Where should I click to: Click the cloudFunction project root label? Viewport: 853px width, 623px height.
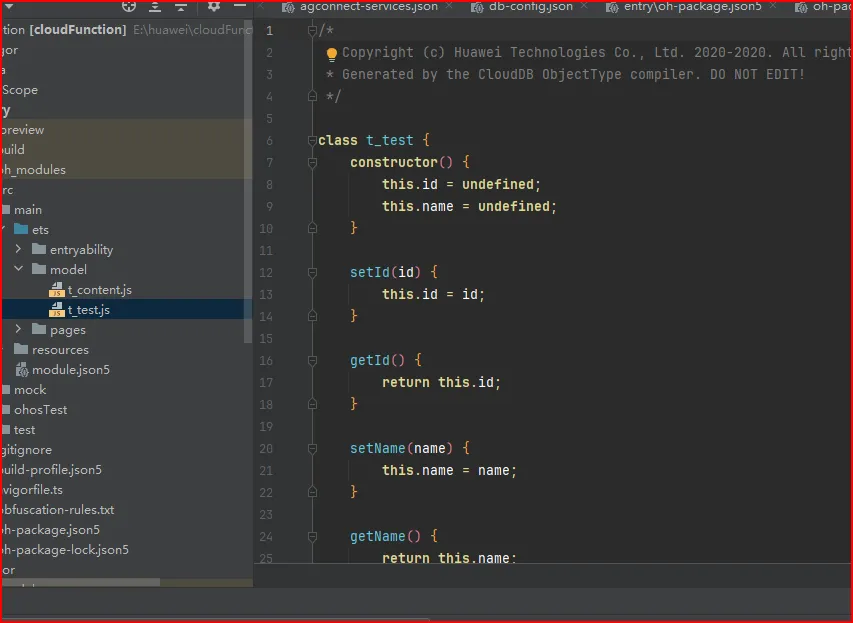pyautogui.click(x=77, y=29)
